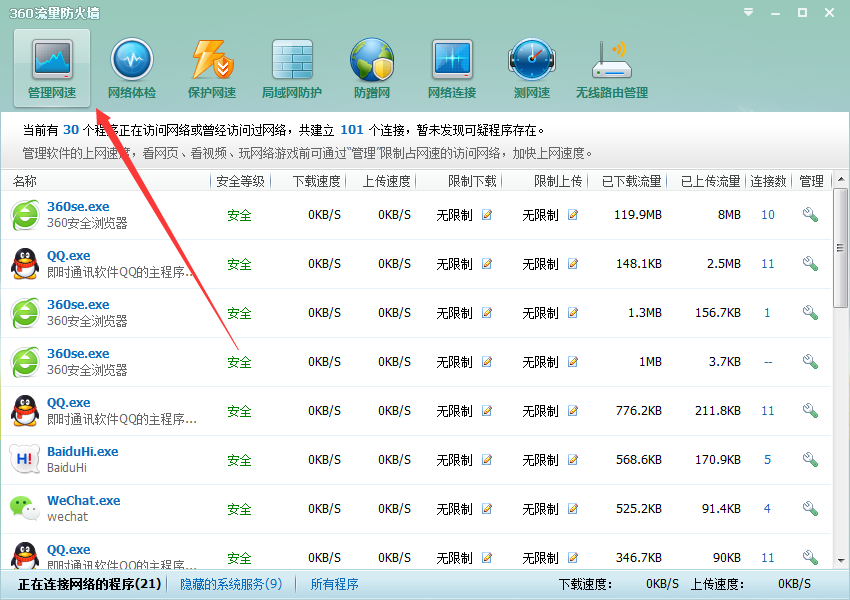850x600 pixels.
Task: Open manage wrench for BaiduHi.exe
Action: click(x=810, y=460)
